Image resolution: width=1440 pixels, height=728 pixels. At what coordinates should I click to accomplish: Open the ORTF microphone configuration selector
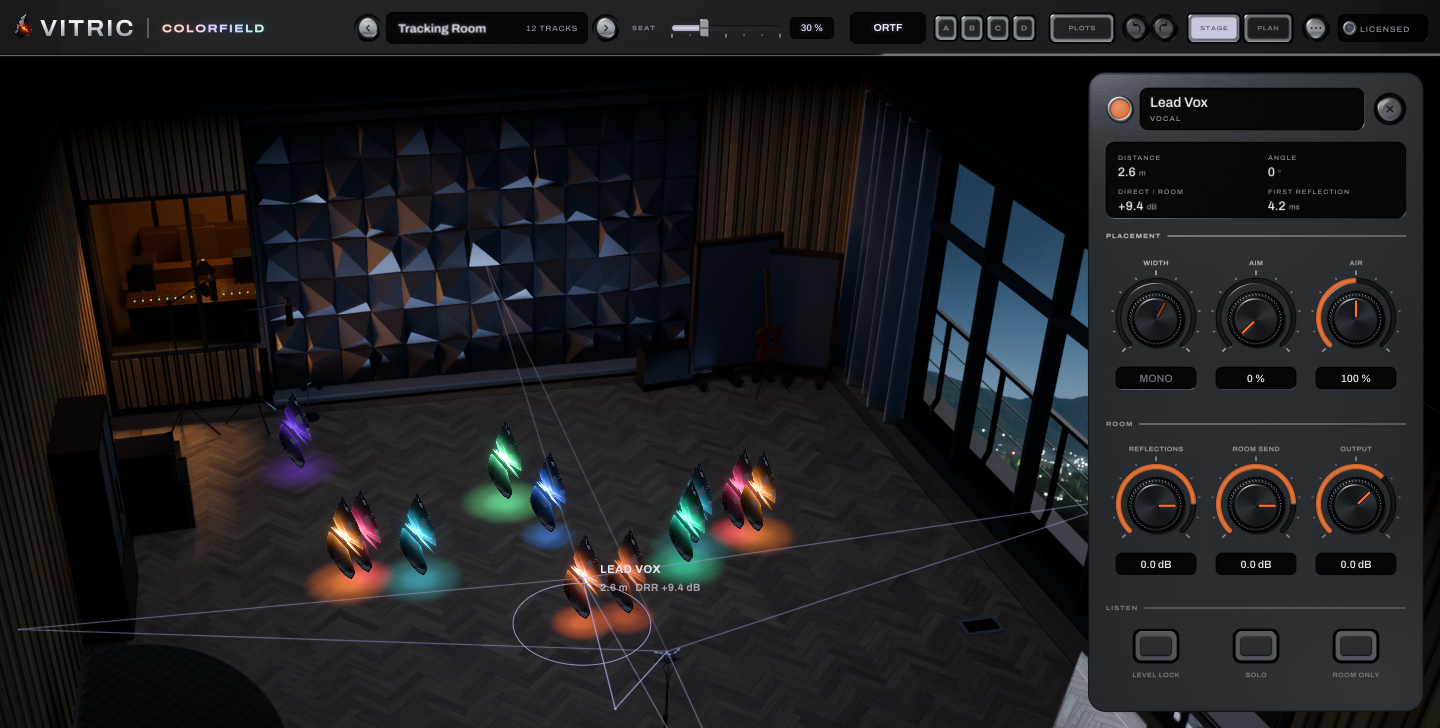point(888,28)
